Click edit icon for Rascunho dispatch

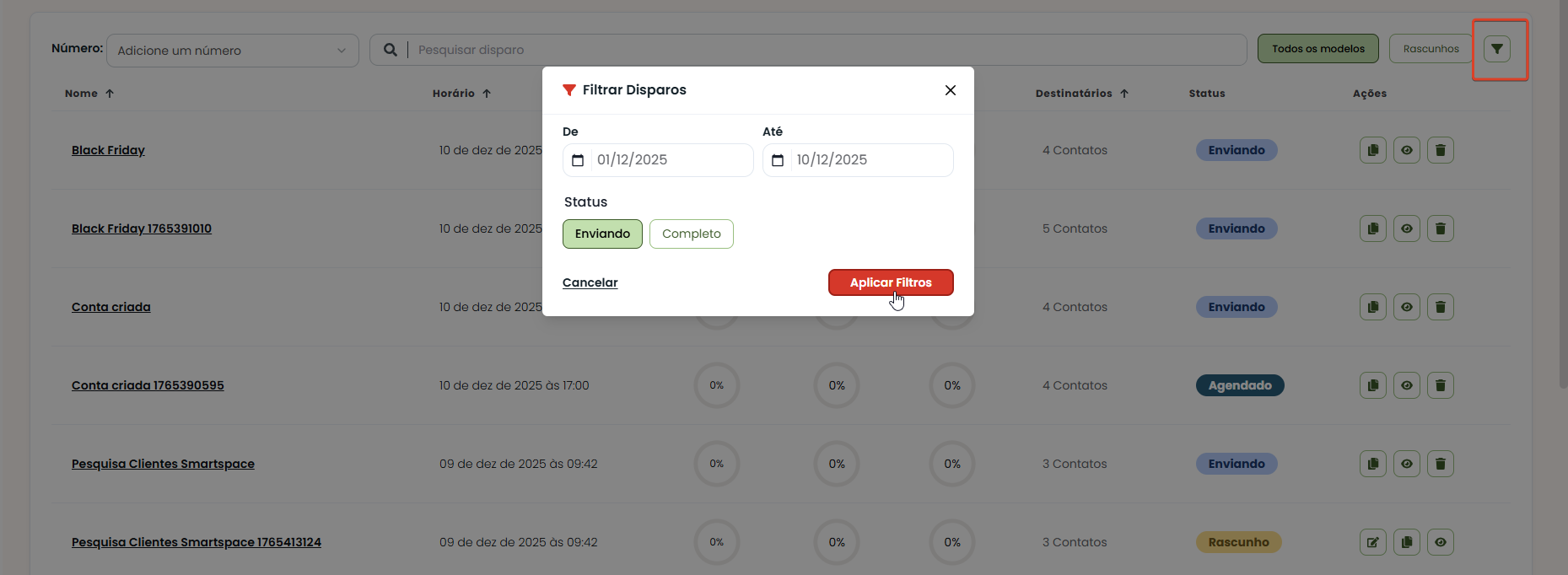(1372, 542)
